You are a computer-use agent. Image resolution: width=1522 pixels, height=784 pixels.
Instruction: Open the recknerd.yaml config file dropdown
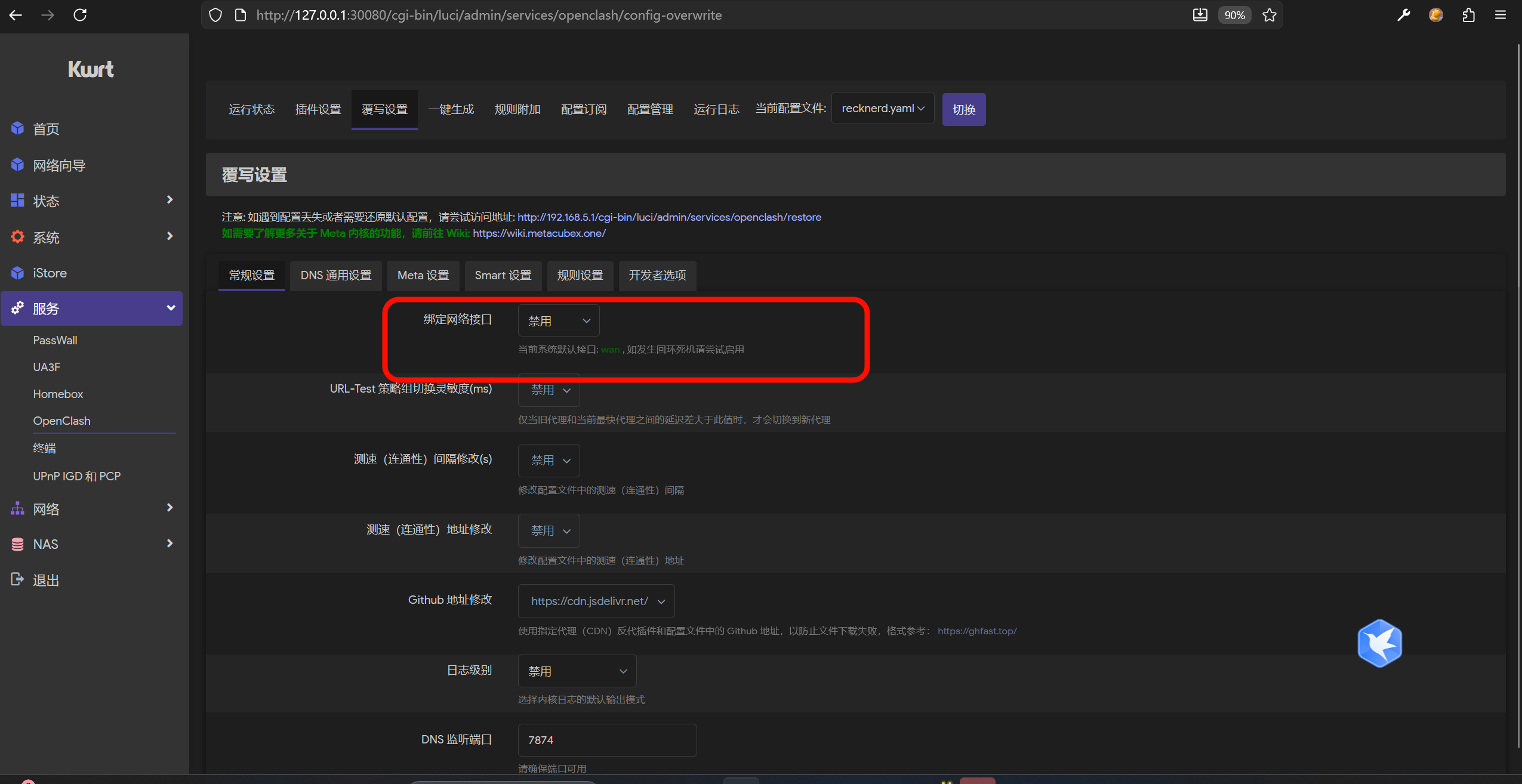(882, 109)
